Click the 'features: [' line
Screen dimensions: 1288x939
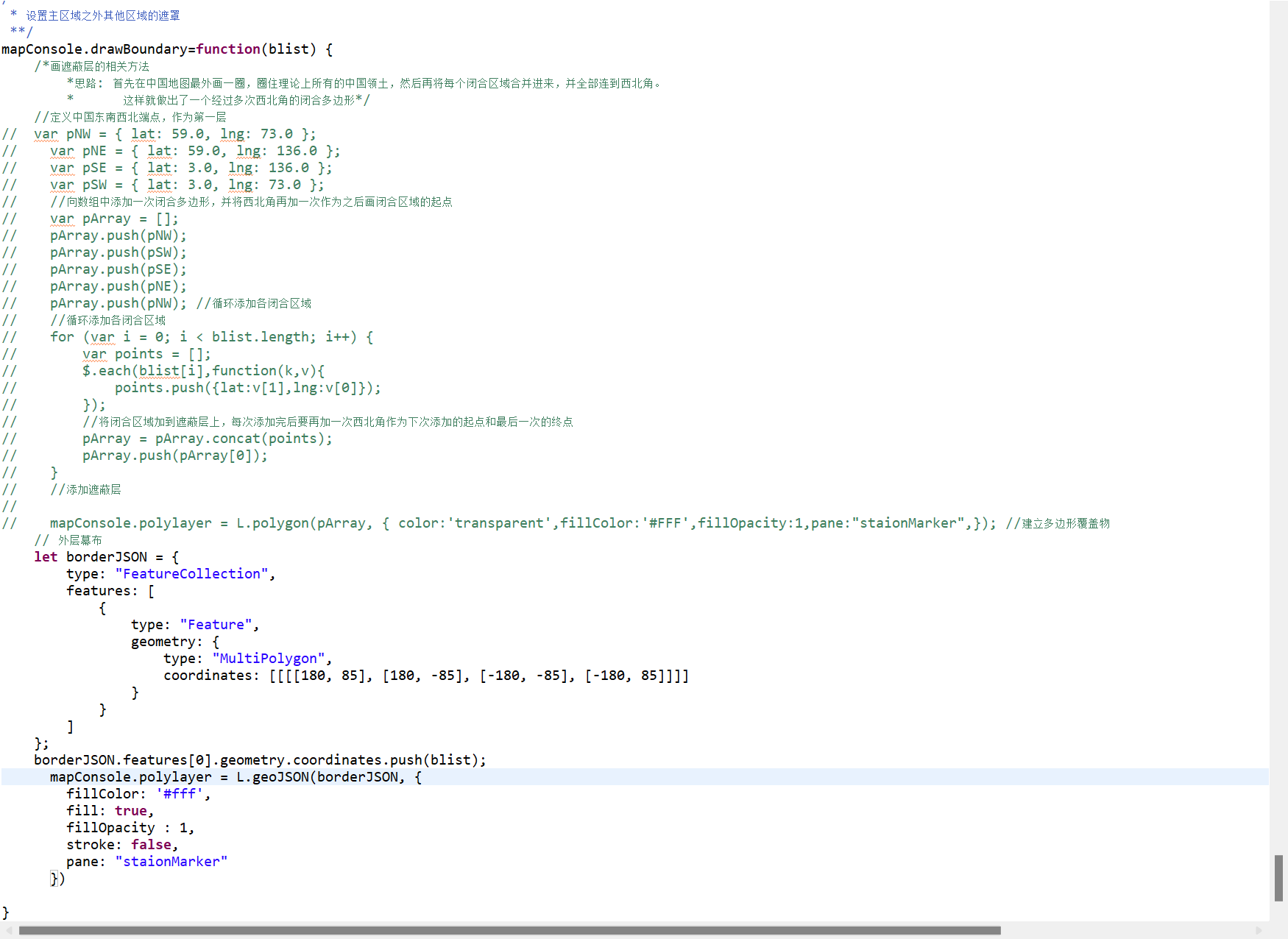110,591
